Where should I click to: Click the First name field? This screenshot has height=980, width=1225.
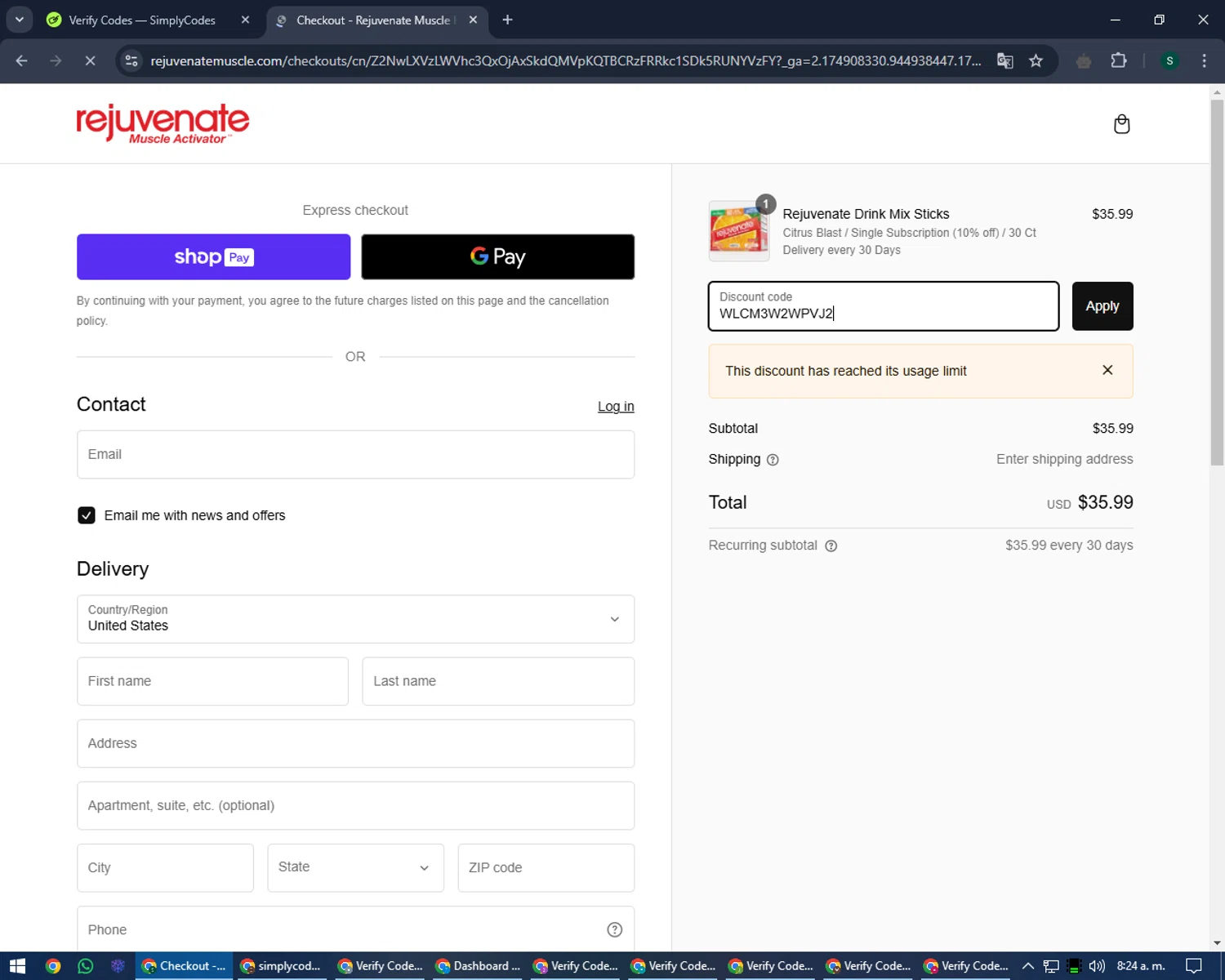click(212, 681)
